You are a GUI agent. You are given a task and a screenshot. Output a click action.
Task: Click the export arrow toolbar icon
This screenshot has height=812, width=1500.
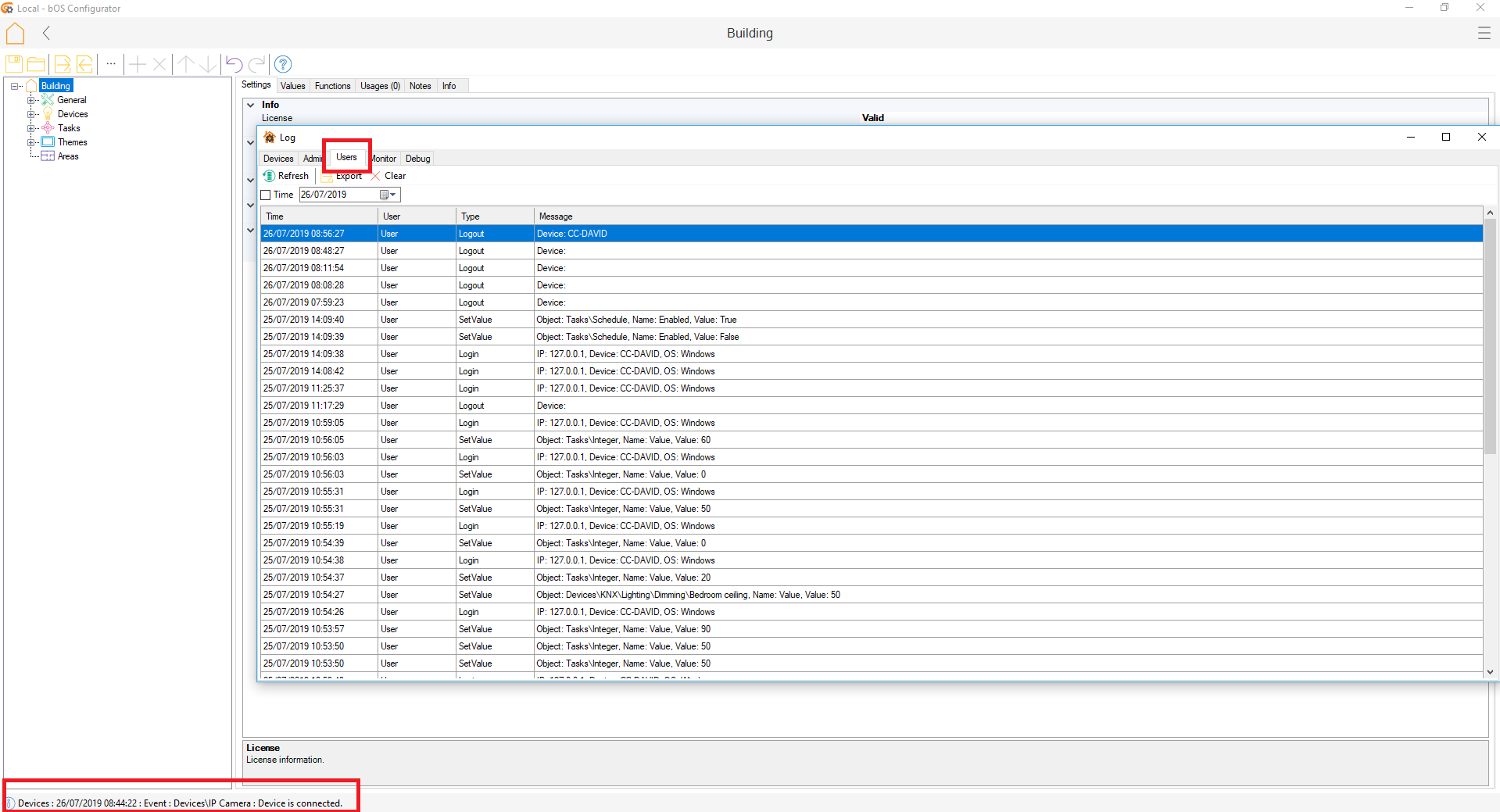(x=63, y=64)
